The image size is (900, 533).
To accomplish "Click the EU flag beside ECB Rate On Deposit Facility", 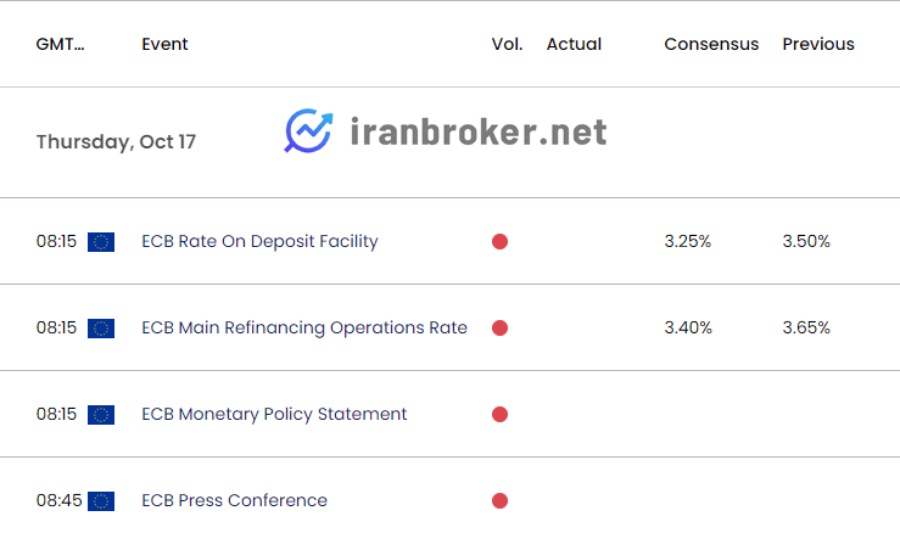I will (101, 242).
